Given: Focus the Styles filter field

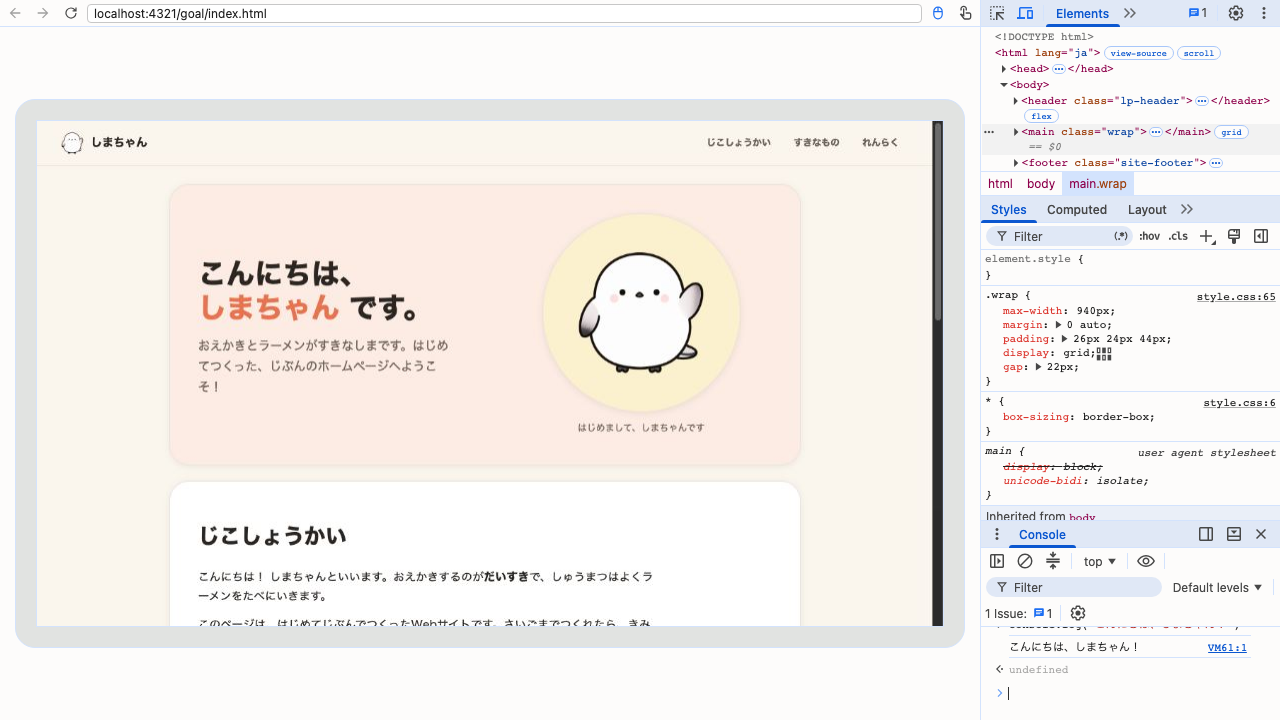Looking at the screenshot, I should (1059, 236).
